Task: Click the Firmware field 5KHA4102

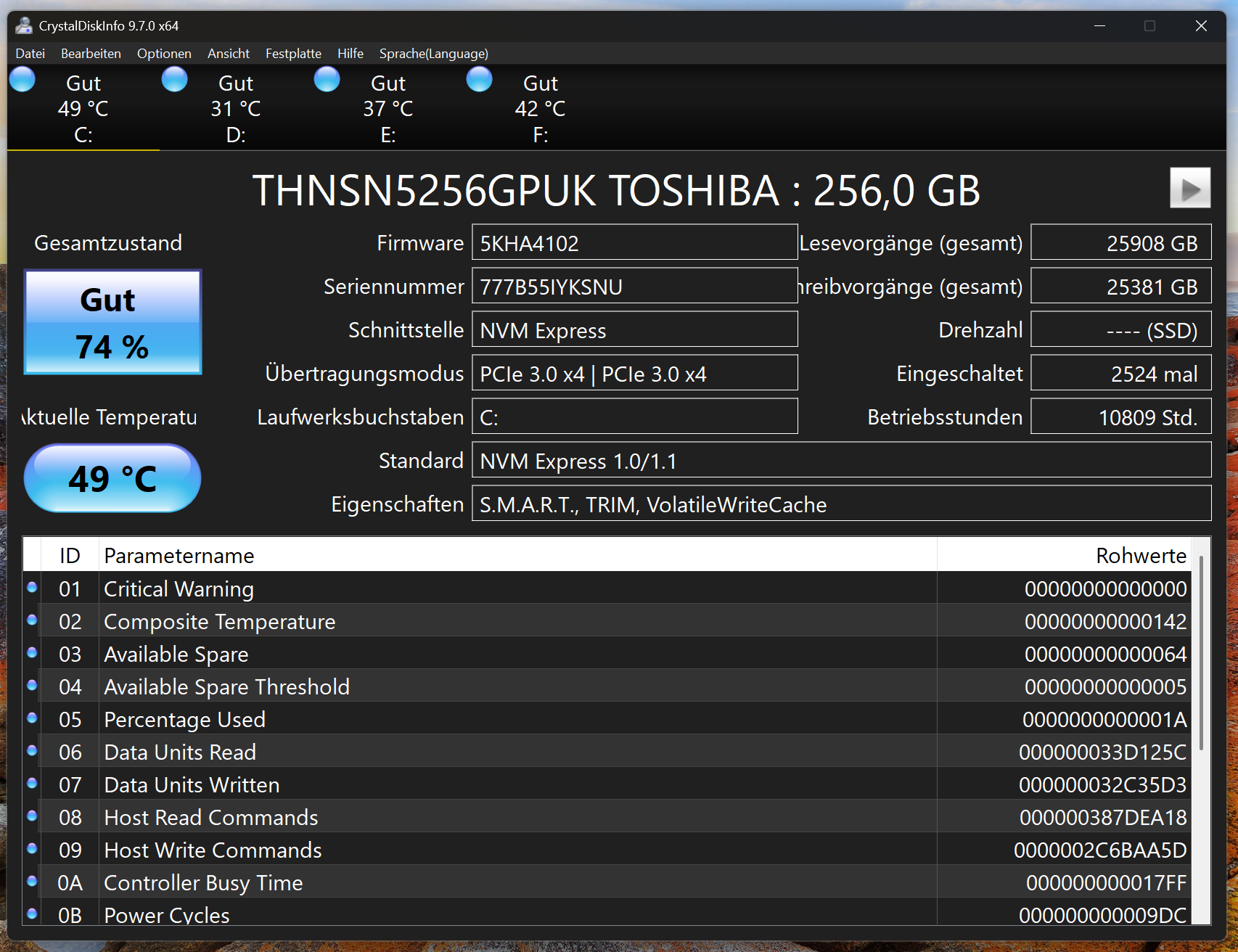Action: coord(635,242)
